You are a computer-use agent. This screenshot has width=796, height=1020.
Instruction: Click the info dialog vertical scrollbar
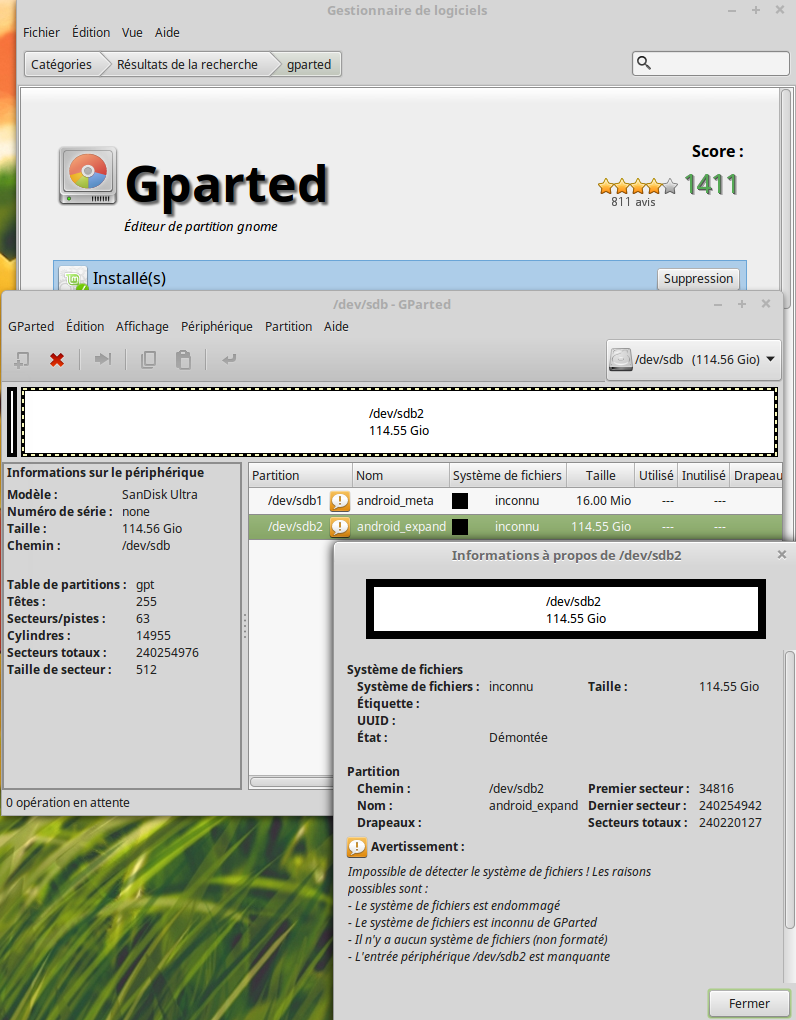pos(789,788)
